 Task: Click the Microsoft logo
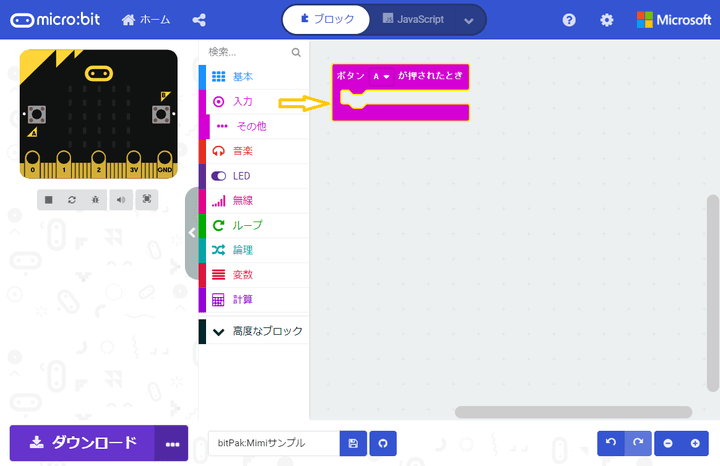[x=674, y=20]
